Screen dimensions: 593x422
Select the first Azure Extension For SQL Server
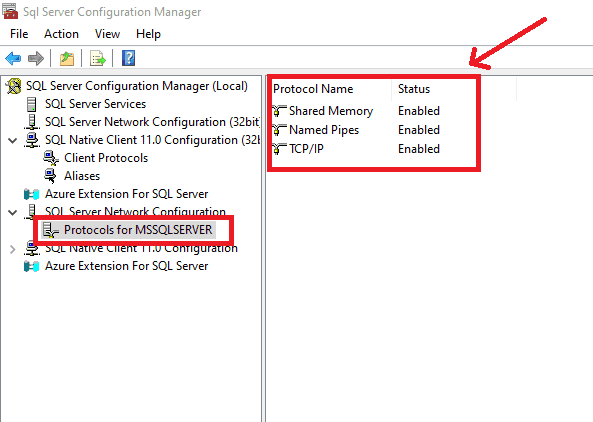[x=127, y=194]
